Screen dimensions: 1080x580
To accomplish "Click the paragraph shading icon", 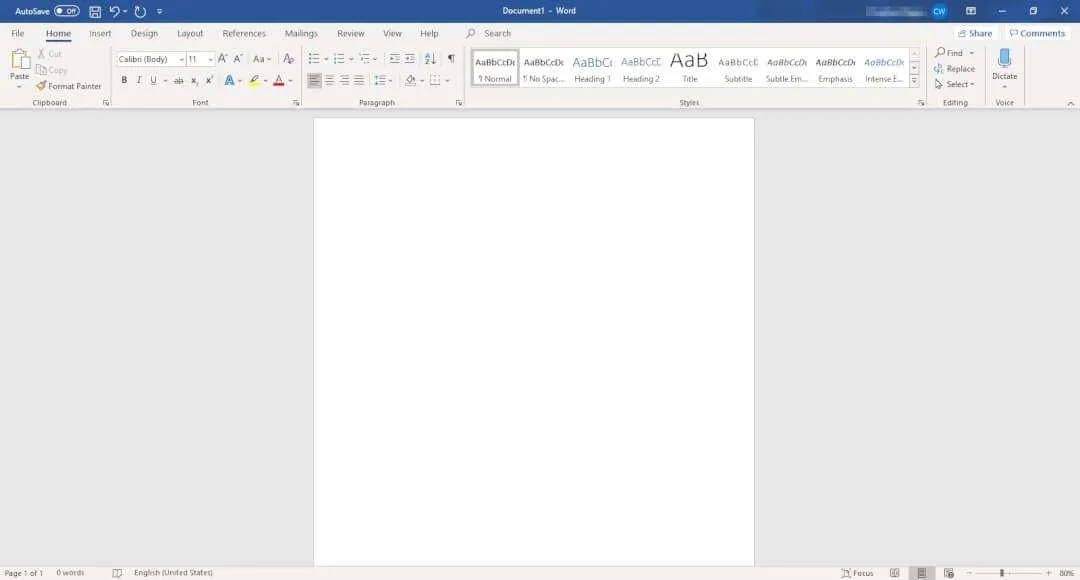I will [x=411, y=81].
